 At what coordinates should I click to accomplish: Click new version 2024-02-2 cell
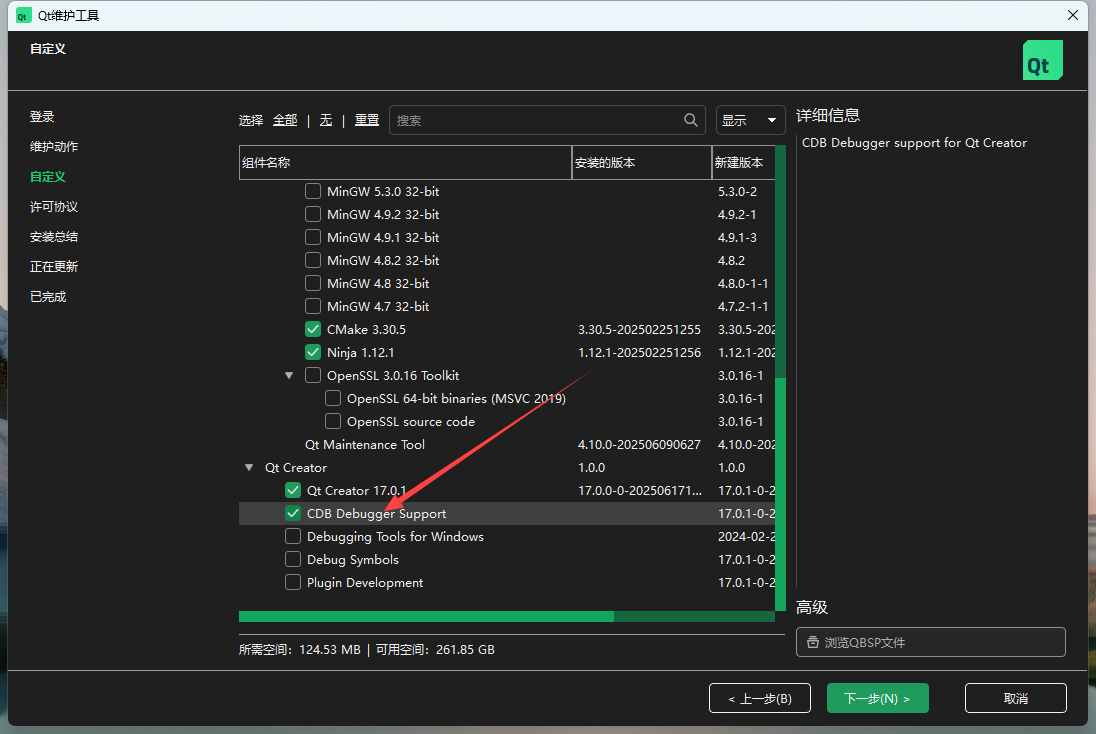pyautogui.click(x=746, y=536)
